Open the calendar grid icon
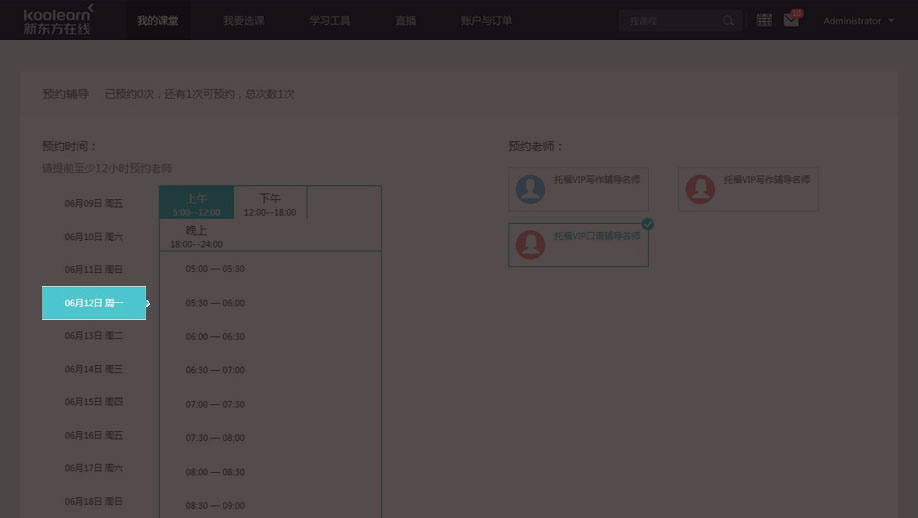This screenshot has height=518, width=918. point(764,20)
